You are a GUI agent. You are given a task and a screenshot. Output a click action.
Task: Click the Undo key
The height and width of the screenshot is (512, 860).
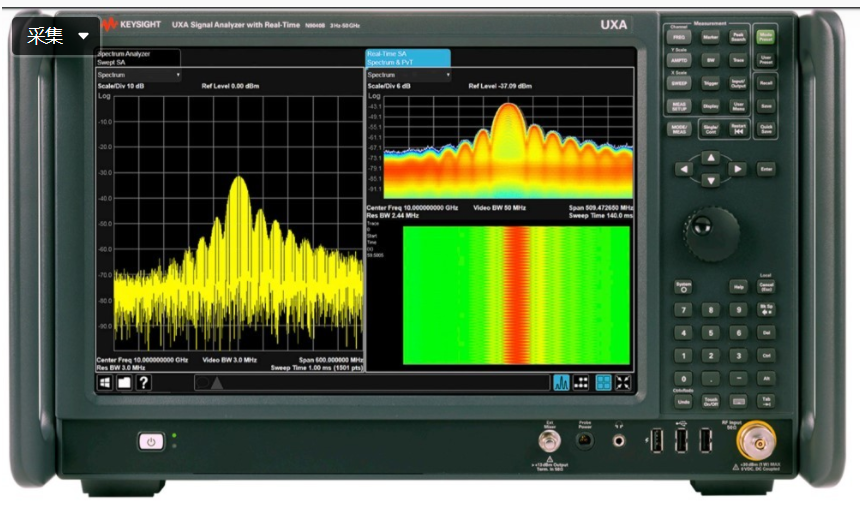683,402
